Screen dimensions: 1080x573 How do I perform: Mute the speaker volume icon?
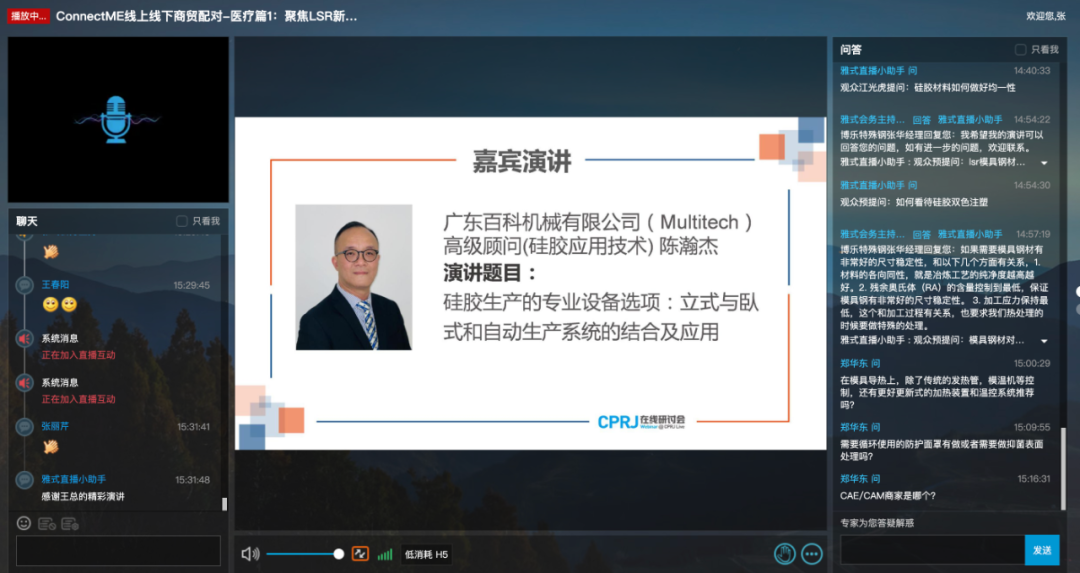[250, 554]
